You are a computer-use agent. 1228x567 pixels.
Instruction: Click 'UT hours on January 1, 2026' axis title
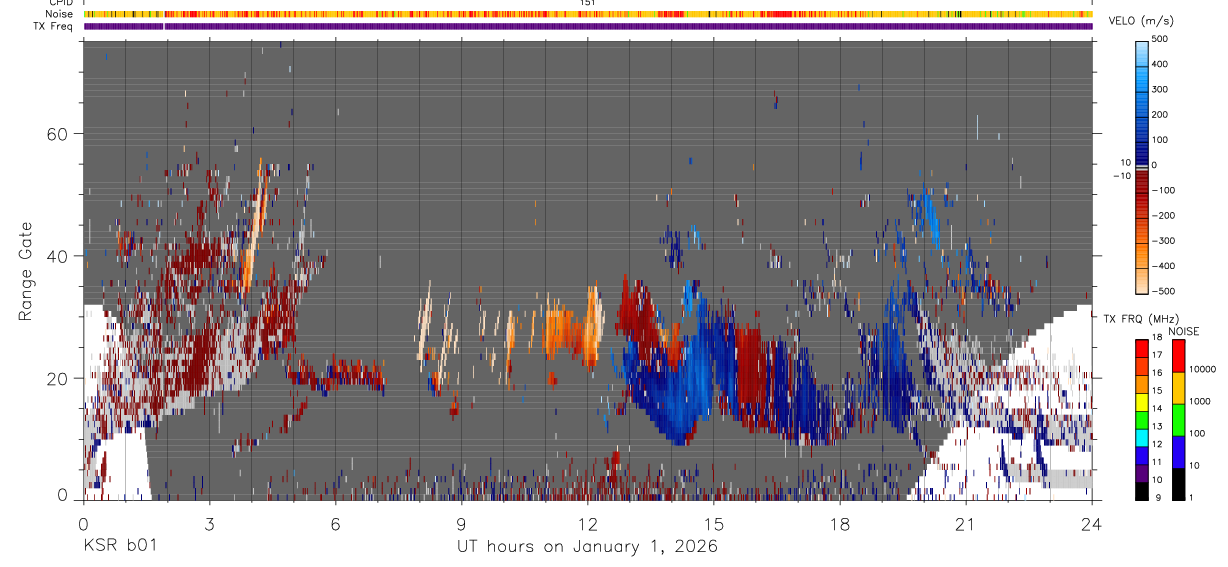pyautogui.click(x=588, y=546)
